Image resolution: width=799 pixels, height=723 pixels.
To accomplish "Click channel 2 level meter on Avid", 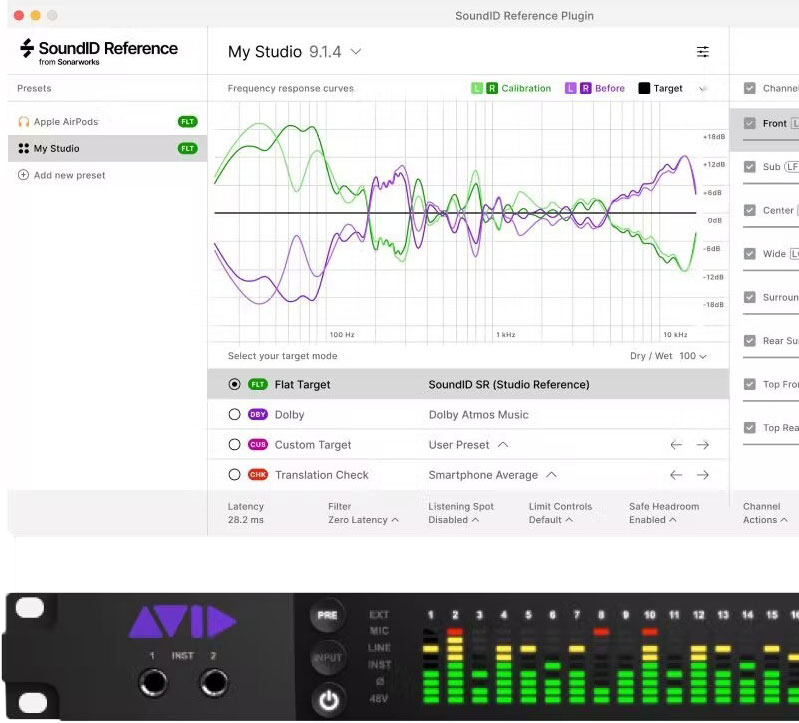I will pos(455,665).
